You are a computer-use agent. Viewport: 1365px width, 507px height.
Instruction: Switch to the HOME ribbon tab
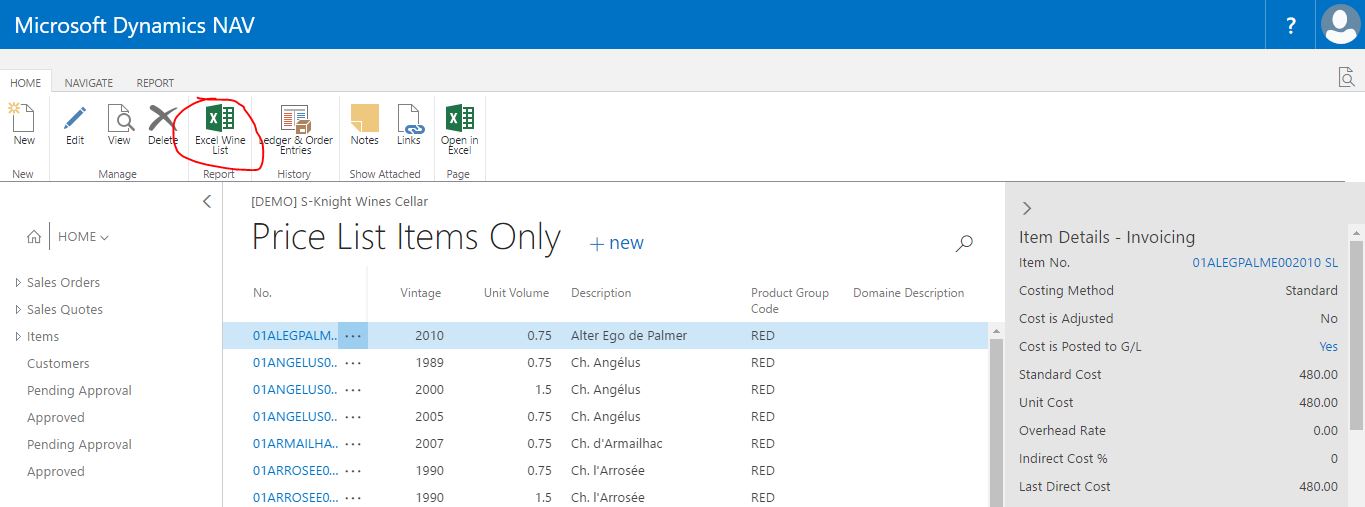click(x=26, y=83)
